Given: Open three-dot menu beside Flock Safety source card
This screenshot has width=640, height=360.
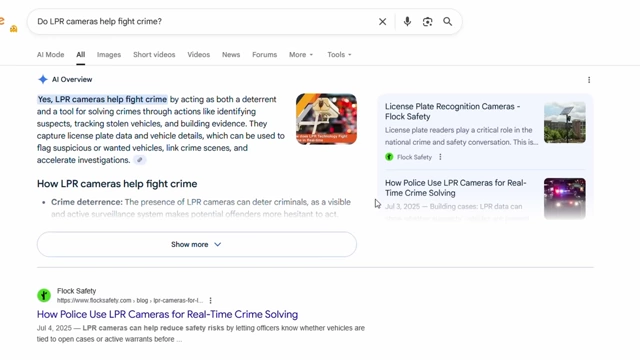Looking at the screenshot, I should tap(440, 157).
